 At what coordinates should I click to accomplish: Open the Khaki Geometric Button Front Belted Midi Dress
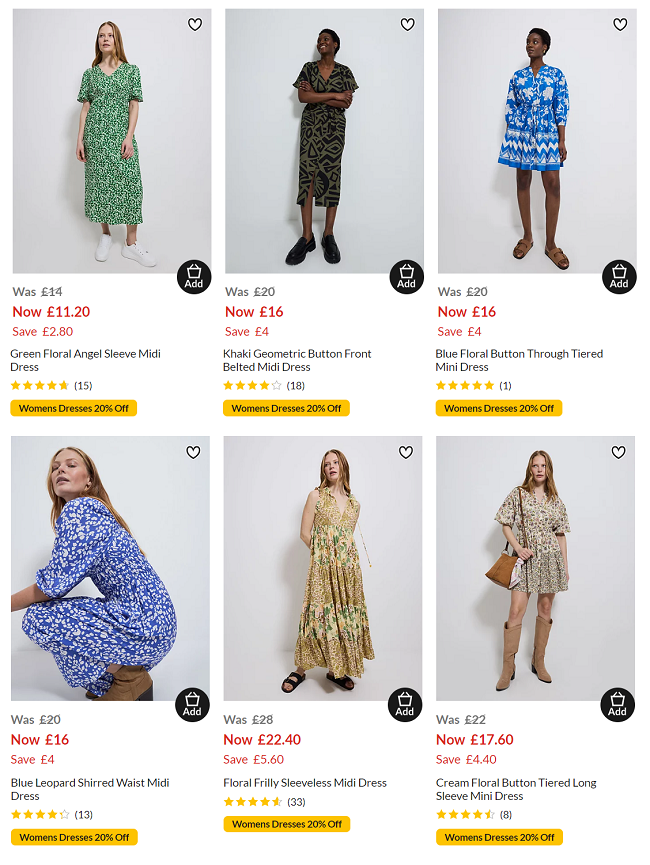coord(297,359)
